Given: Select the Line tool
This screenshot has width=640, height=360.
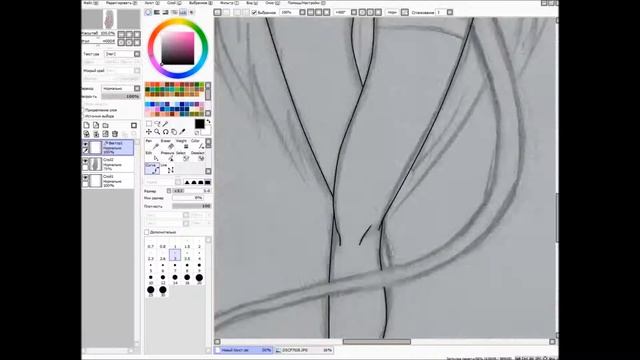Looking at the screenshot, I should pos(167,168).
